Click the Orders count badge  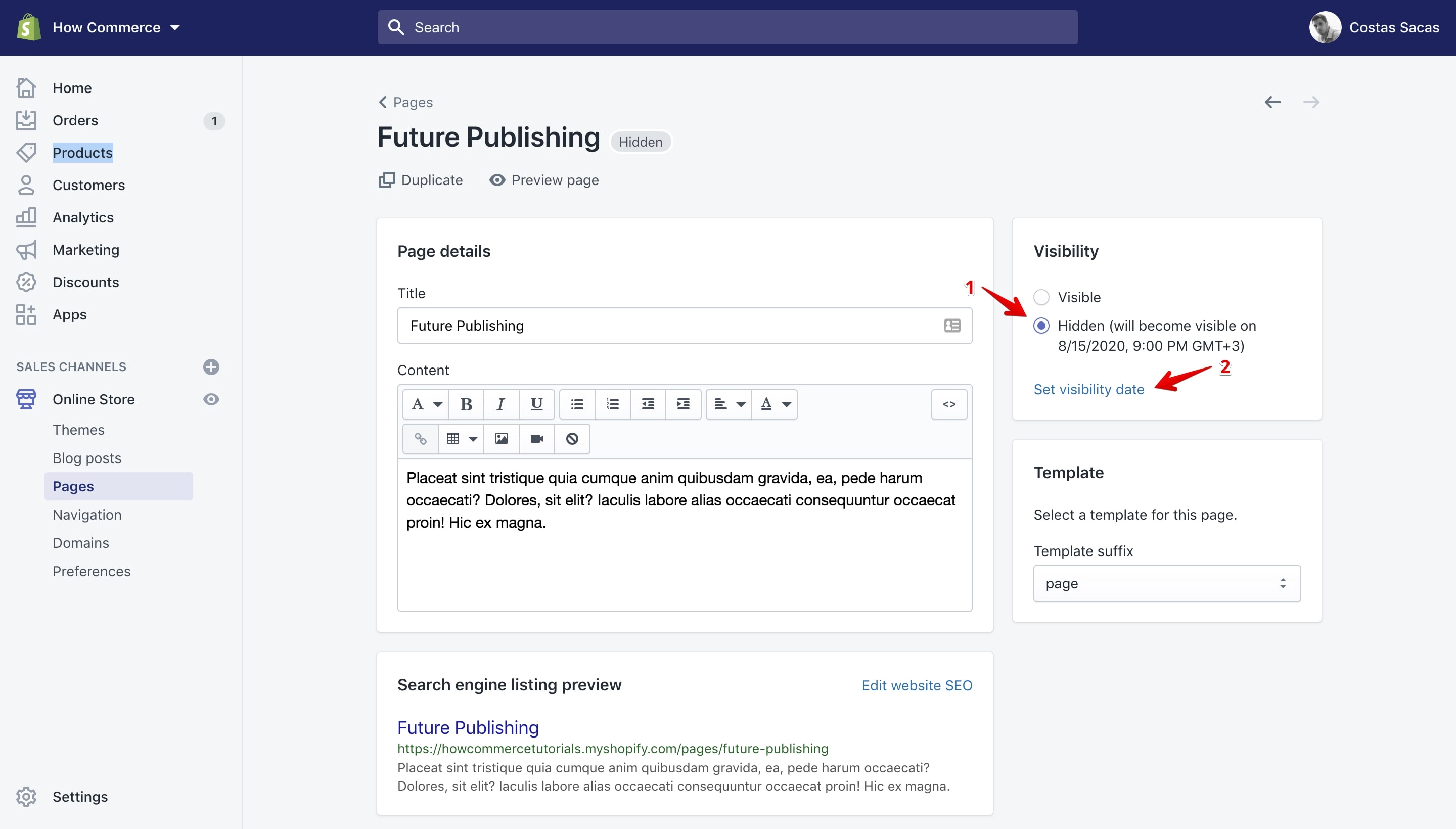[x=214, y=121]
